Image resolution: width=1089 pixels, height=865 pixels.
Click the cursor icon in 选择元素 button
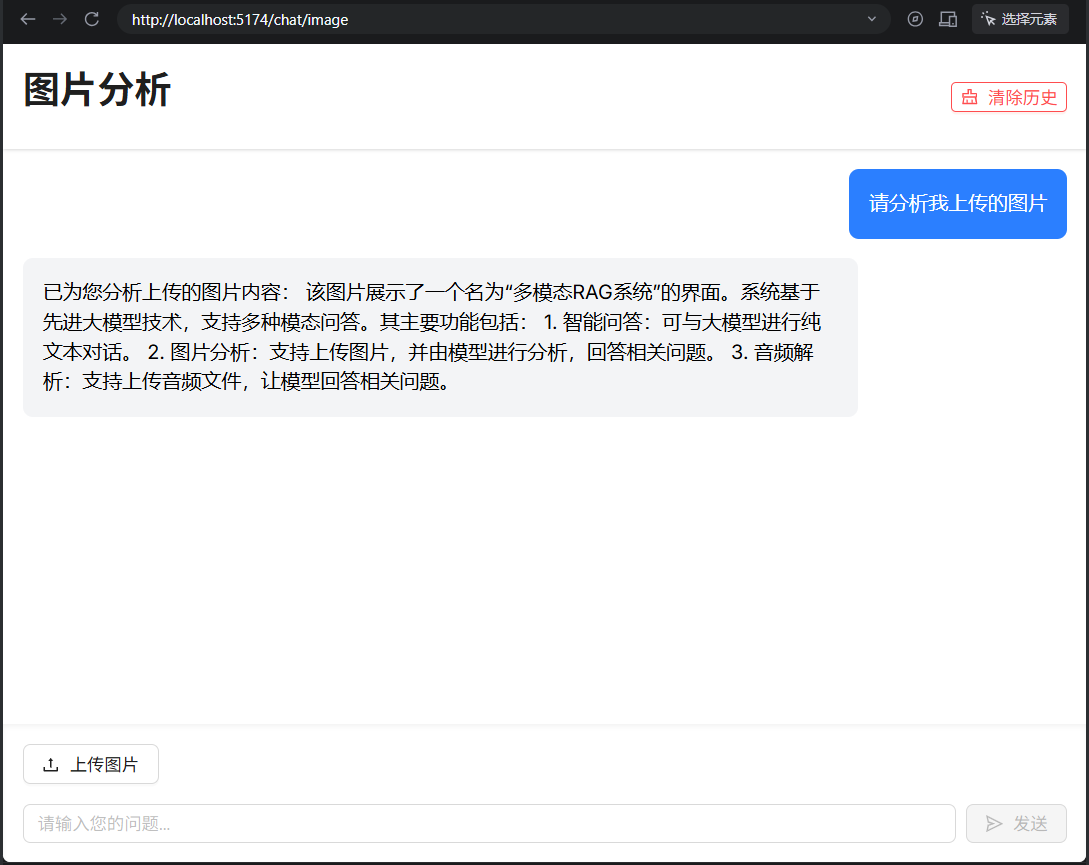click(986, 18)
